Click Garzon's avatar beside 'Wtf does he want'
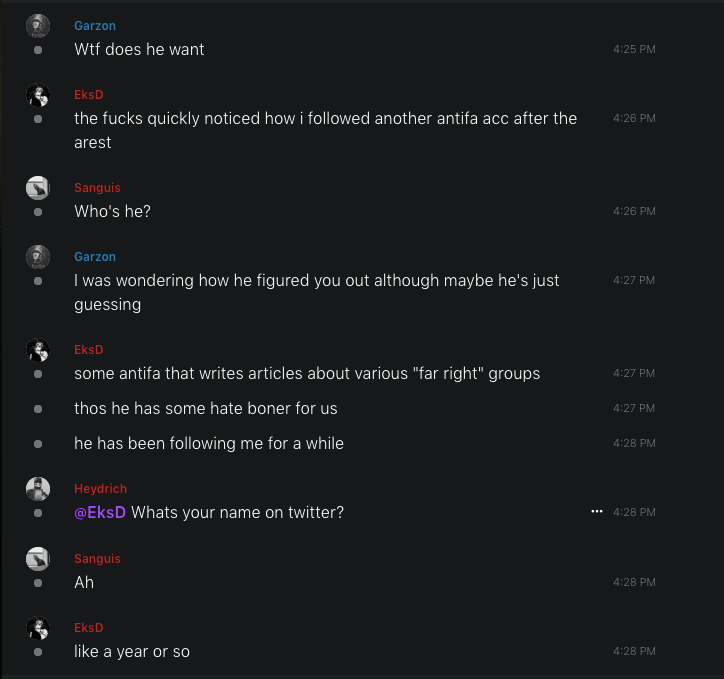 pyautogui.click(x=38, y=26)
